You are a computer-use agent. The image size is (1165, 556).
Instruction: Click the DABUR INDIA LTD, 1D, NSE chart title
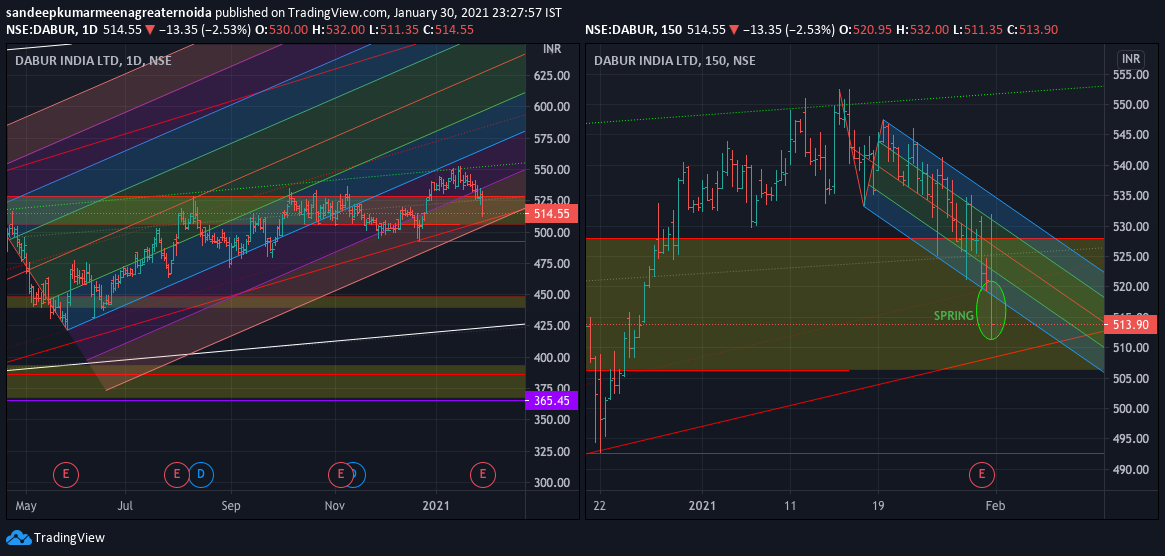click(94, 61)
